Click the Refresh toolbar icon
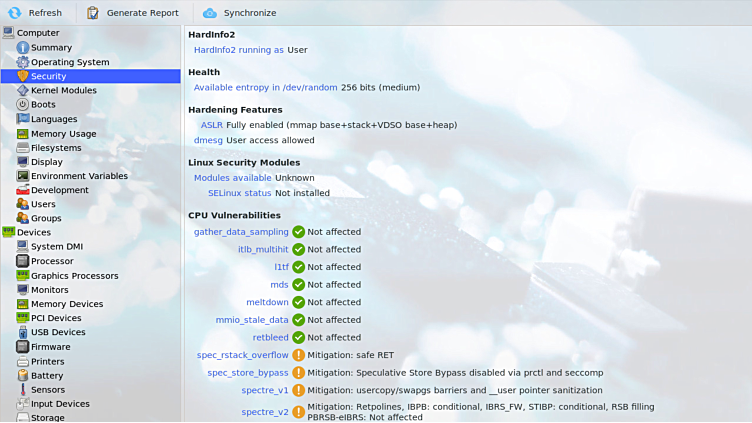This screenshot has height=423, width=752. click(x=14, y=13)
